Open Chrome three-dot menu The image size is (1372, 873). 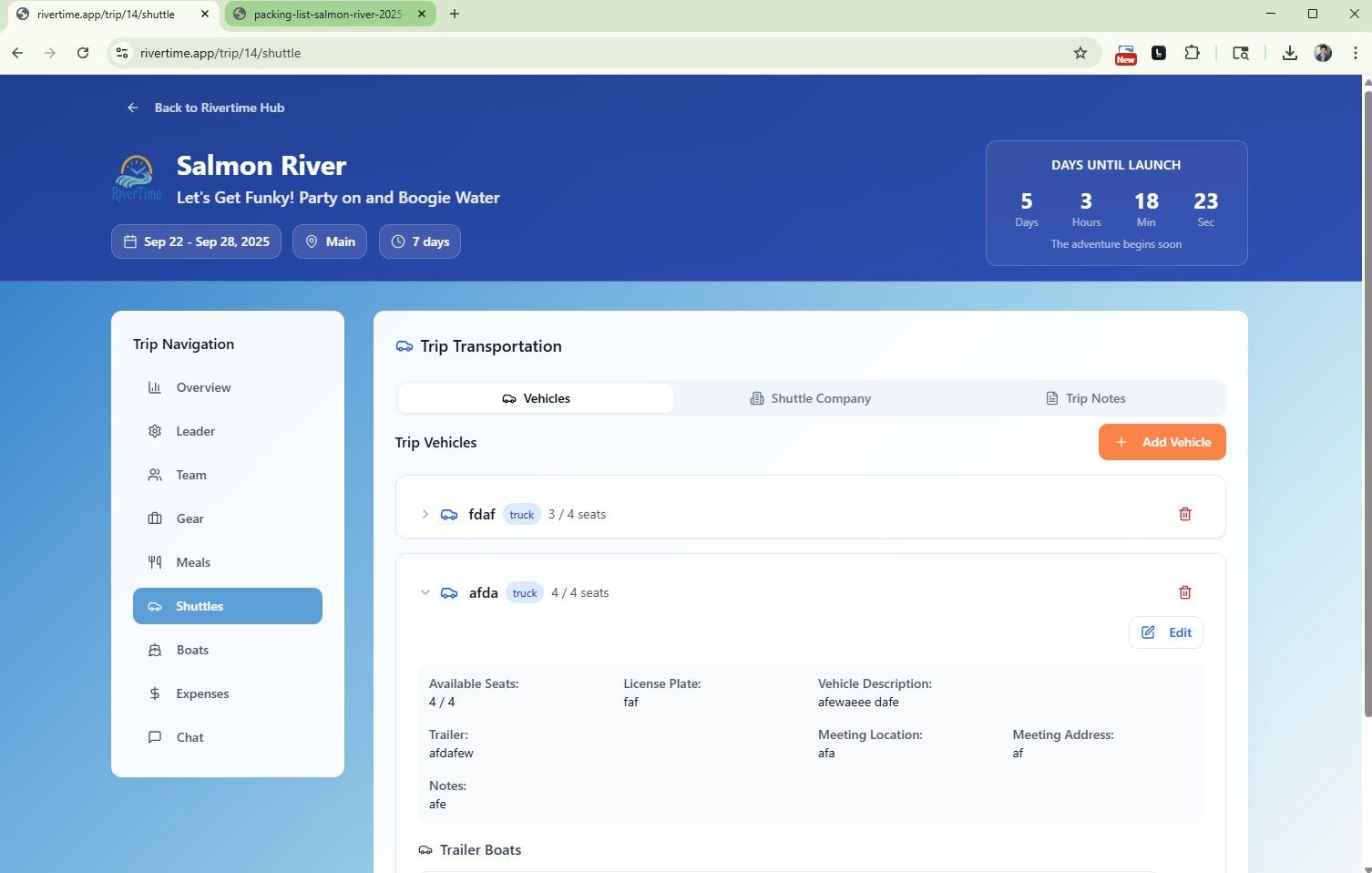coord(1355,53)
